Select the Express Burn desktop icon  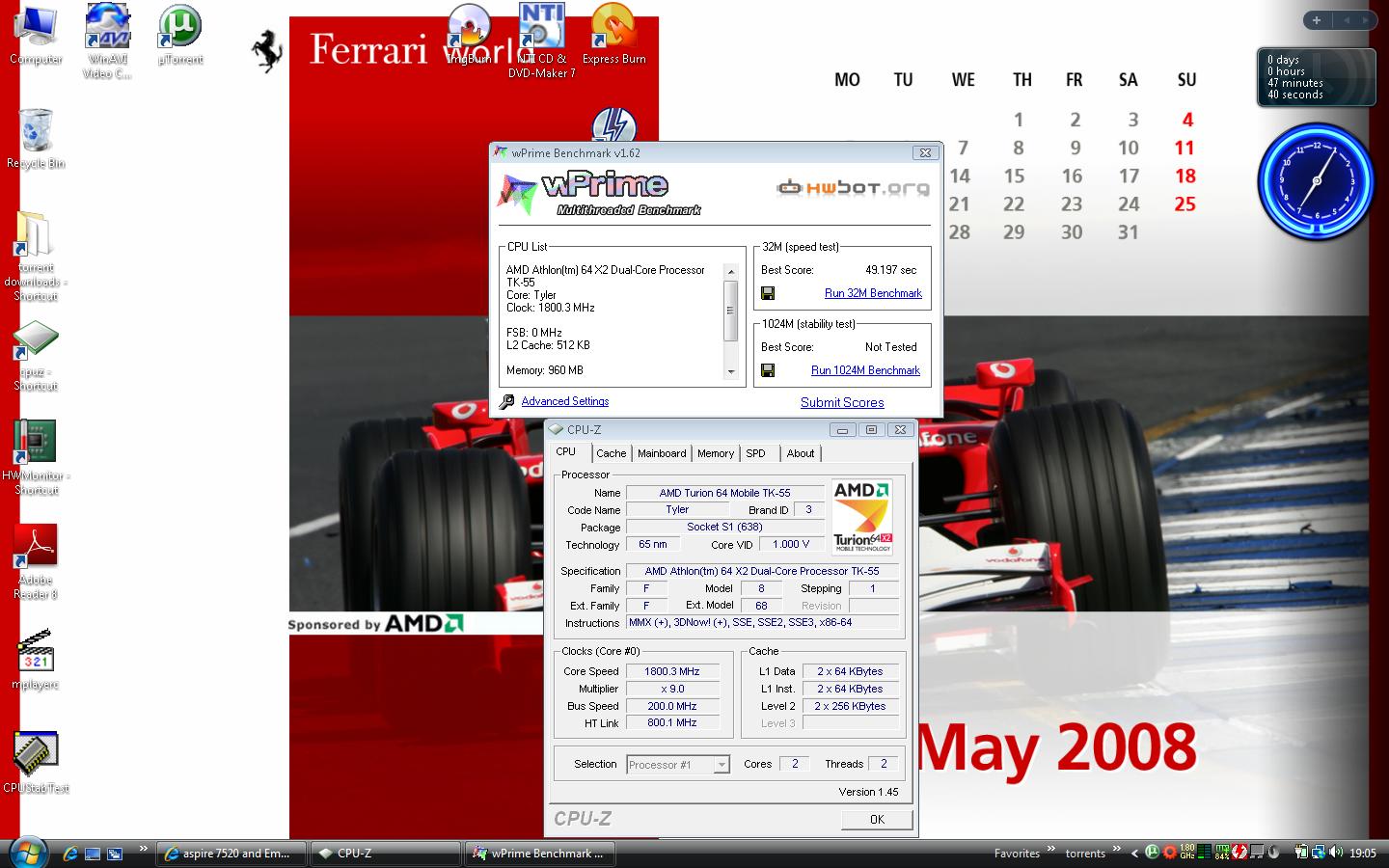613,35
